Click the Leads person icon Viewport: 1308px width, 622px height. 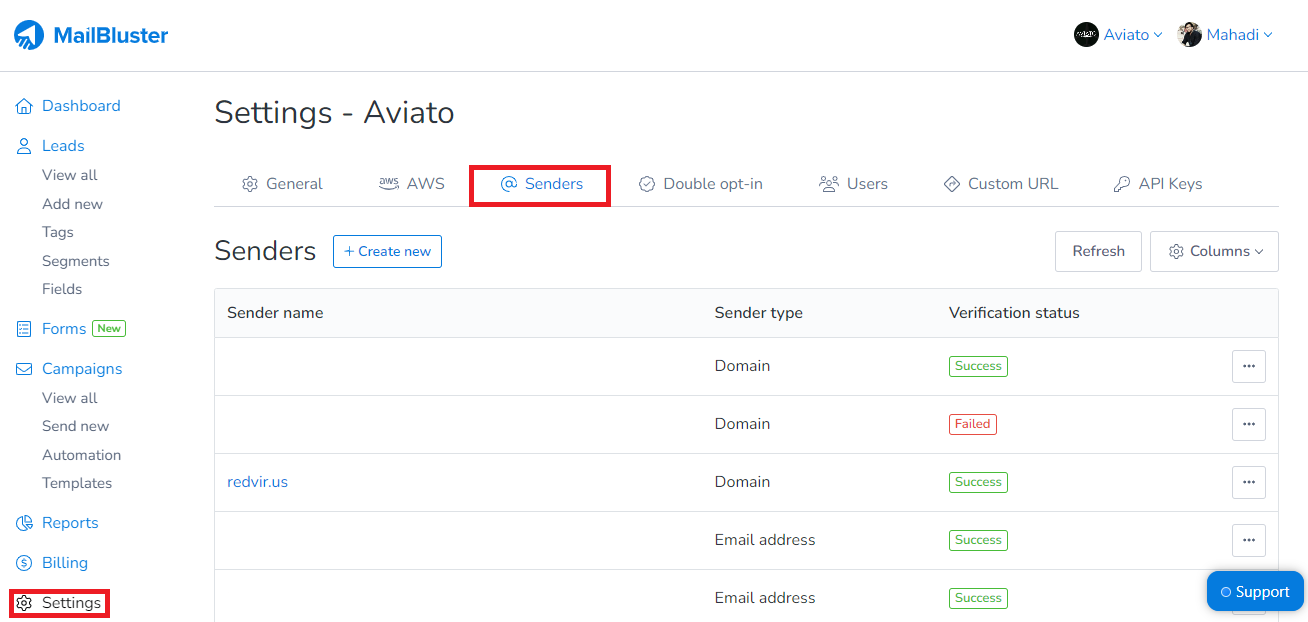(24, 146)
